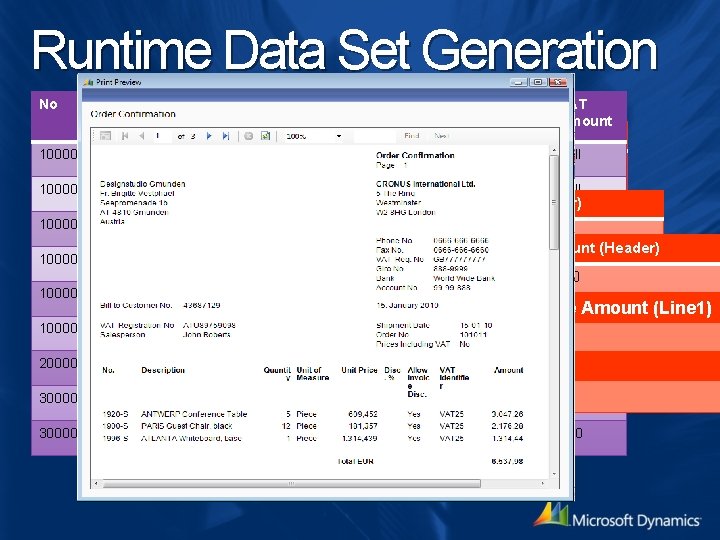
Task: Toggle the document map icon in toolbar
Action: pos(106,136)
